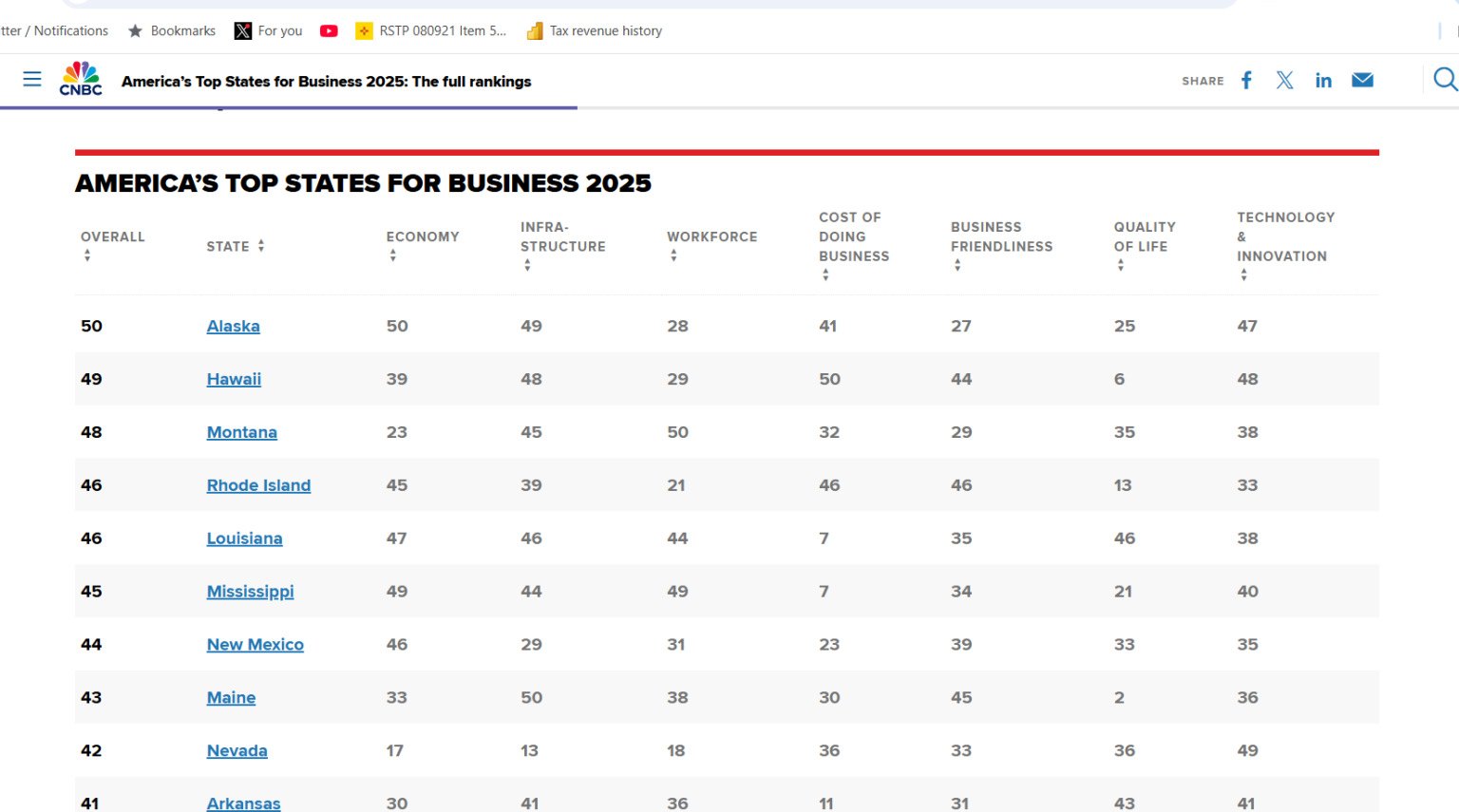
Task: Sort by Technology & Innovation column
Action: (1243, 275)
